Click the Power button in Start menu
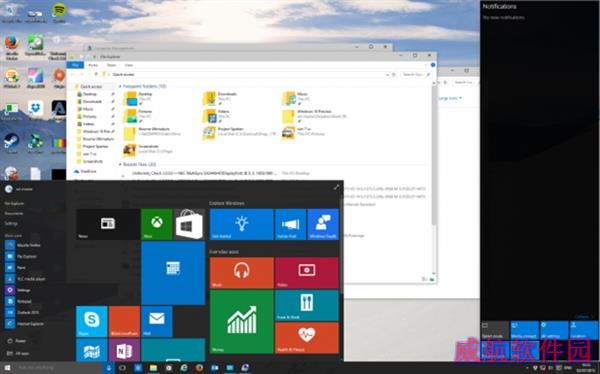The image size is (600, 374). [x=16, y=341]
